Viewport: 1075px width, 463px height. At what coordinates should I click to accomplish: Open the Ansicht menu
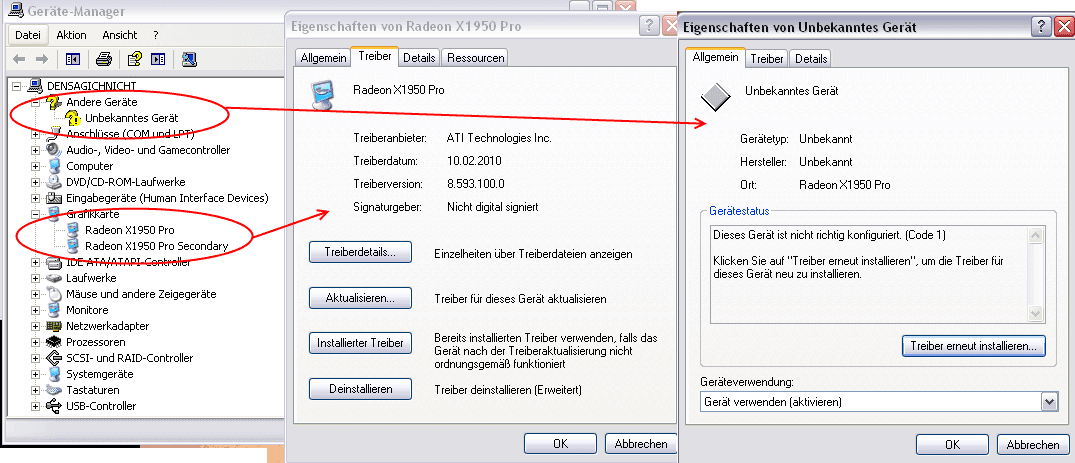(x=120, y=35)
